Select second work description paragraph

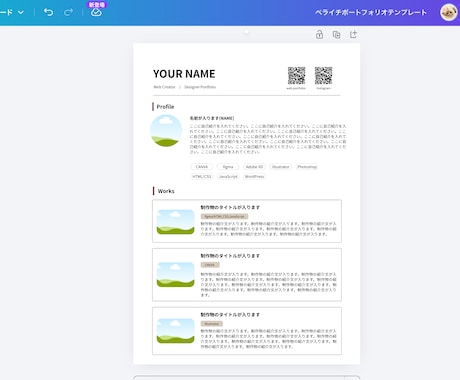click(x=269, y=285)
